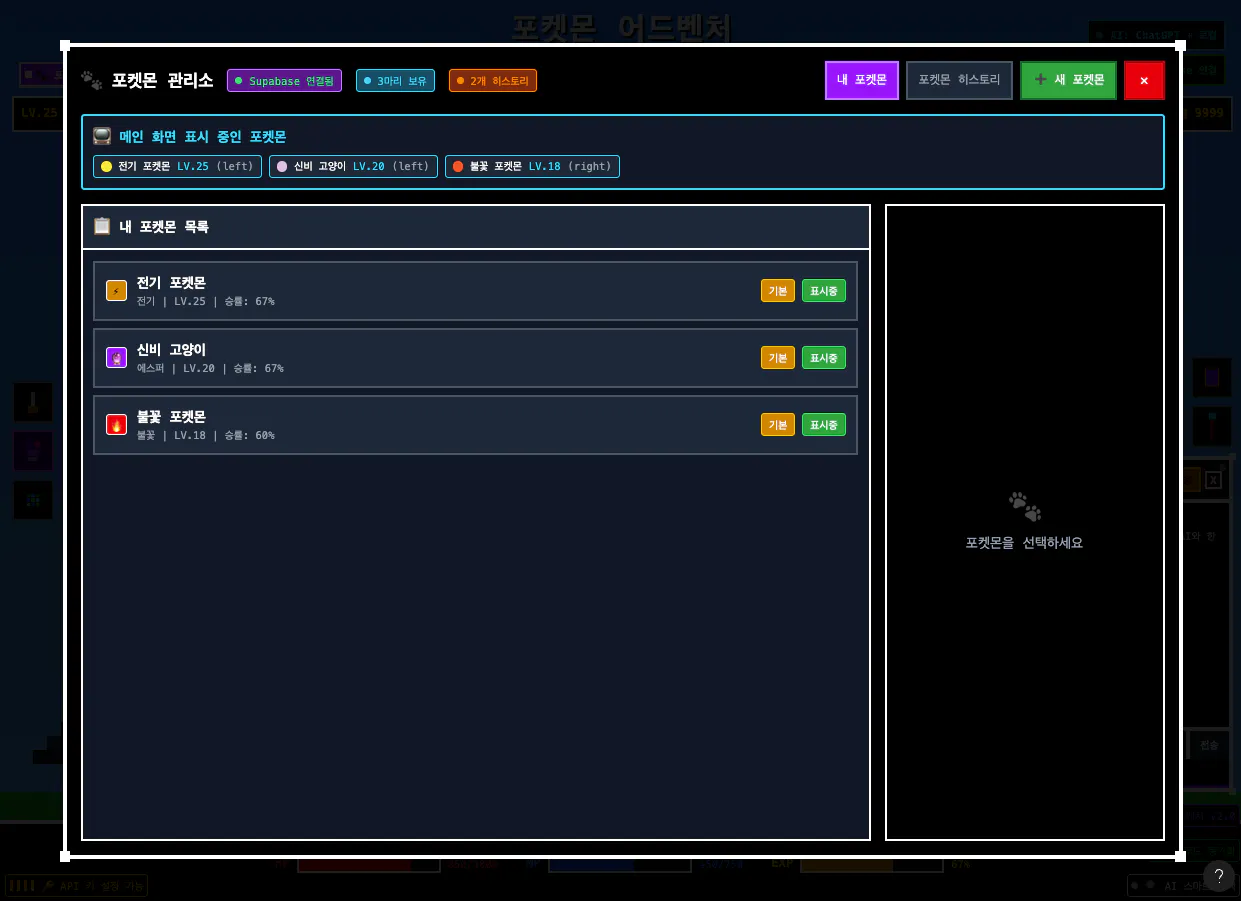Click 기본 button in 신비 고양이 row
This screenshot has width=1241, height=901.
click(x=778, y=358)
